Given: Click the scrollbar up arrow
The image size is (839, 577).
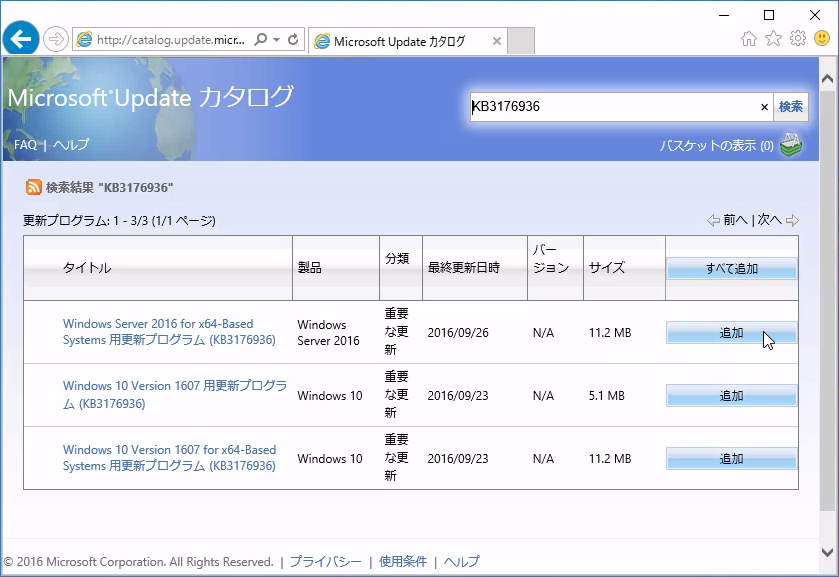Looking at the screenshot, I should (827, 79).
